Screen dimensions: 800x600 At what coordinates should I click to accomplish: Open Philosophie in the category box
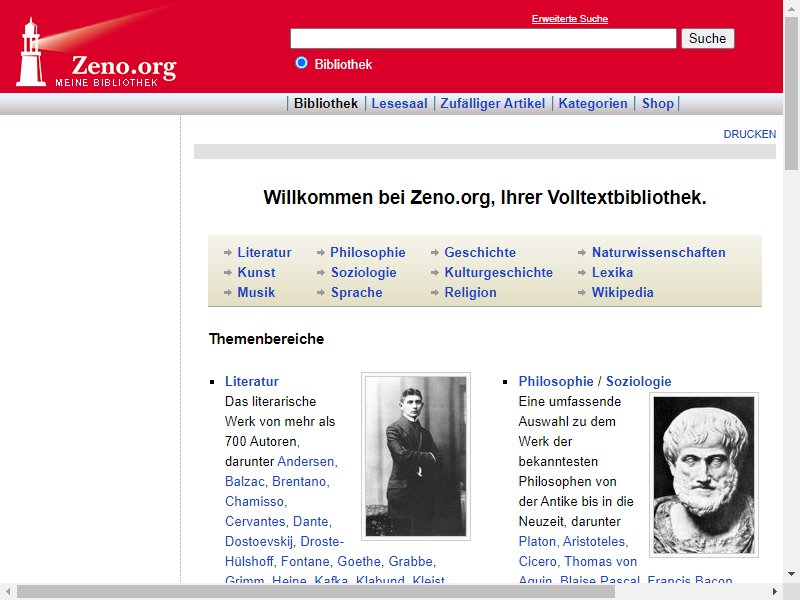[x=368, y=253]
